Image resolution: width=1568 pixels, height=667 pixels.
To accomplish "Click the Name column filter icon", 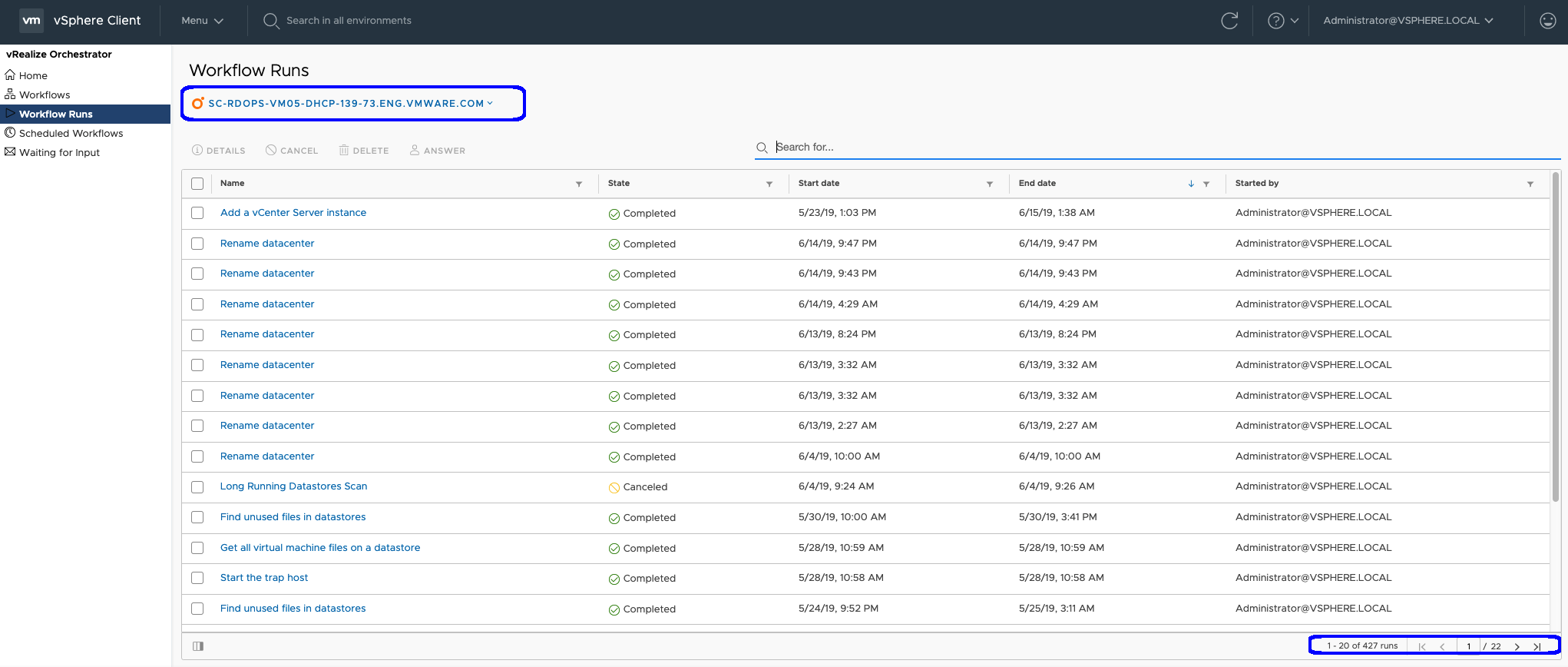I will pos(579,184).
